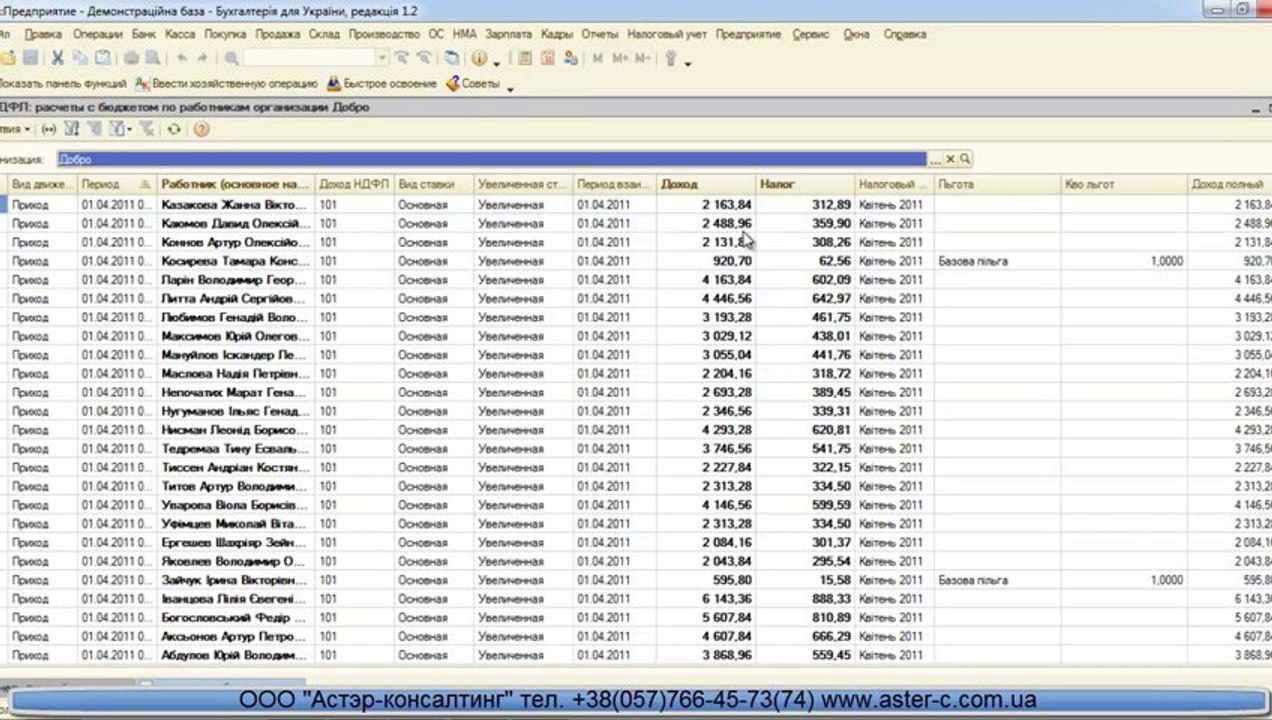Screen dimensions: 1272x720
Task: Click Быстрое освоение button
Action: pos(382,84)
